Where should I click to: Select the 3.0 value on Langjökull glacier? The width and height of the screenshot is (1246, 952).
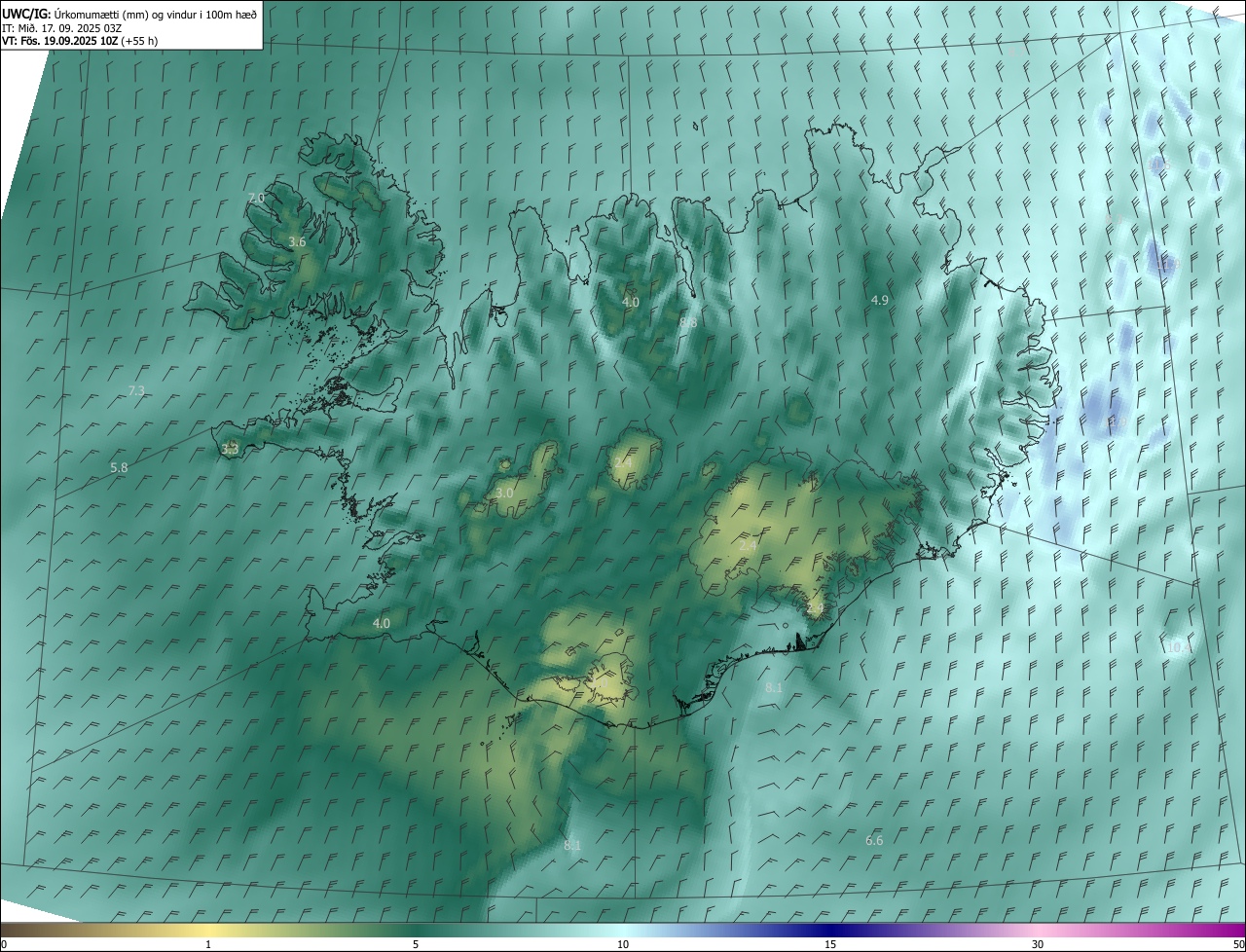pos(504,494)
